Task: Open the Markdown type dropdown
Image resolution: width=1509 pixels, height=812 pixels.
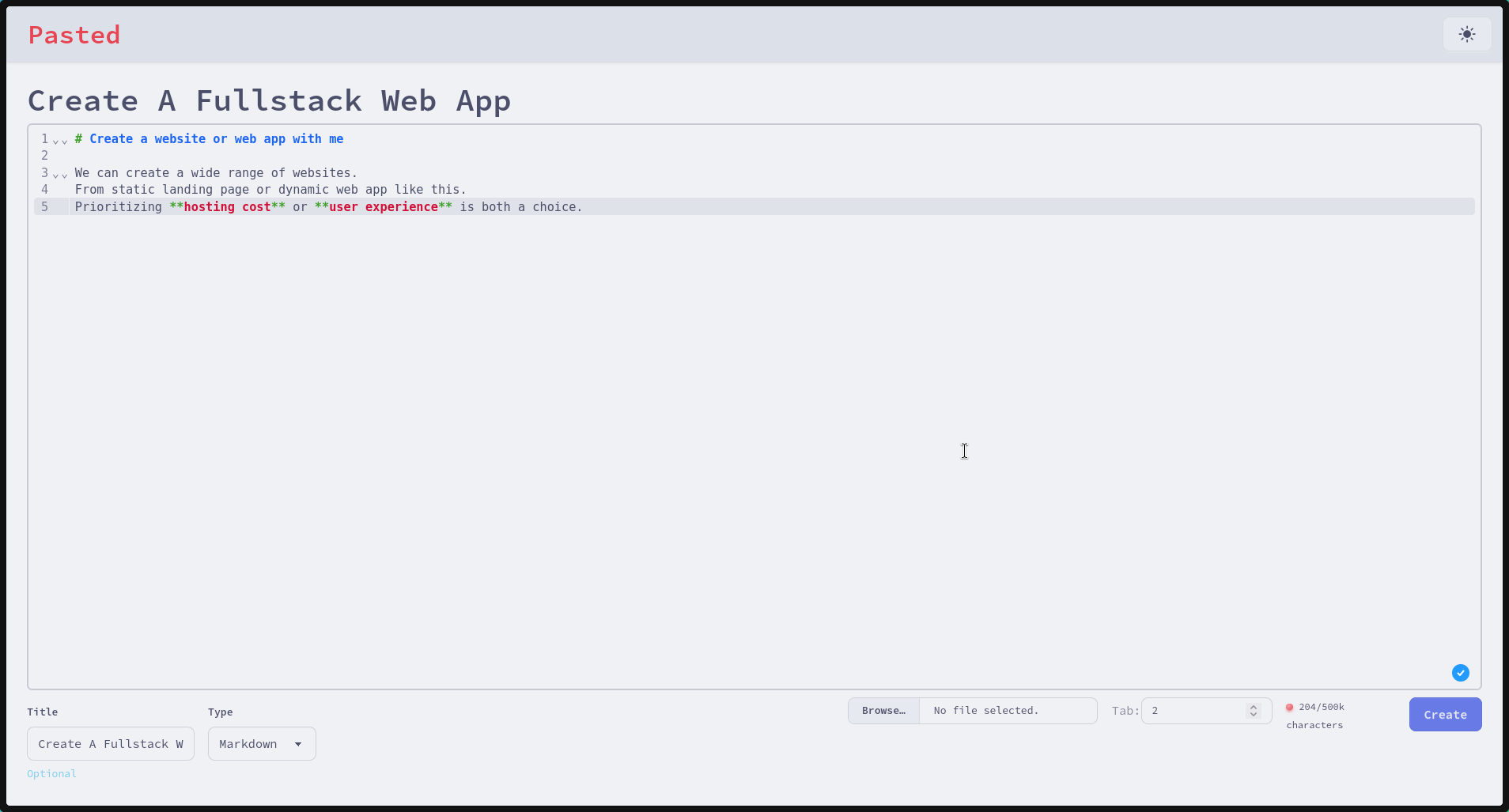Action: pos(262,744)
